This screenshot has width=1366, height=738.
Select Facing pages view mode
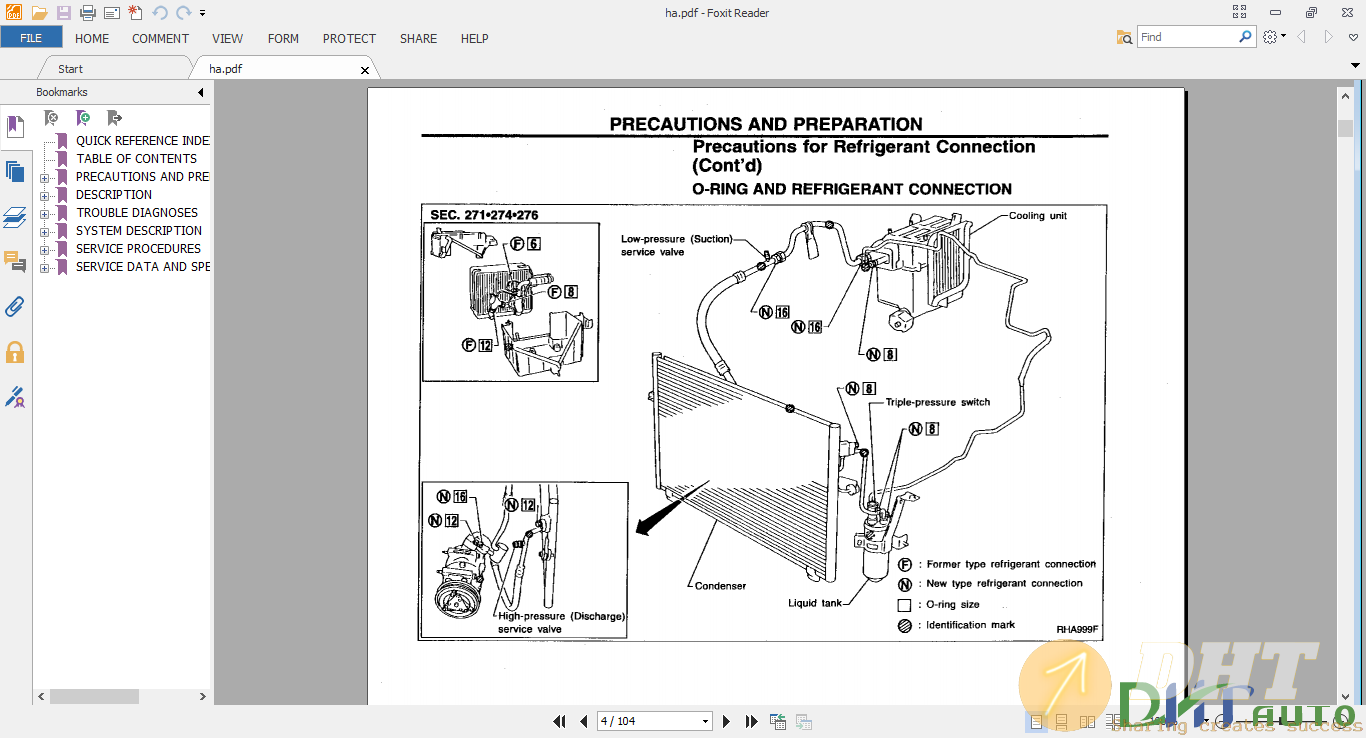[1088, 721]
